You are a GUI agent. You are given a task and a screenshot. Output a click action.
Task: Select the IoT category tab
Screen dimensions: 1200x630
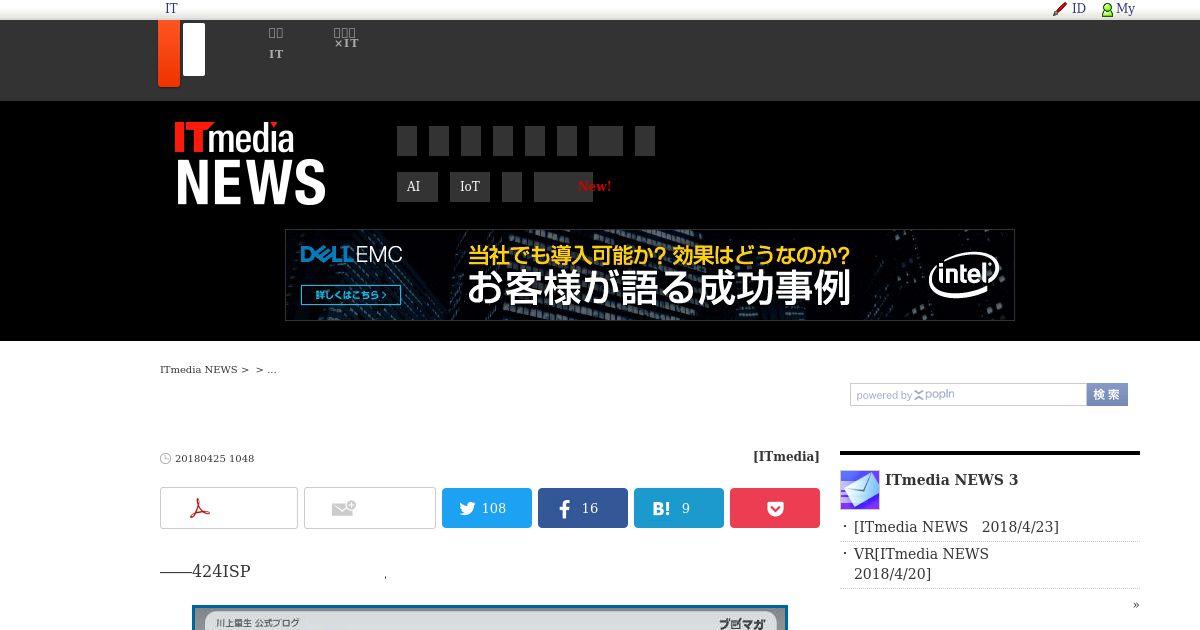(x=470, y=187)
